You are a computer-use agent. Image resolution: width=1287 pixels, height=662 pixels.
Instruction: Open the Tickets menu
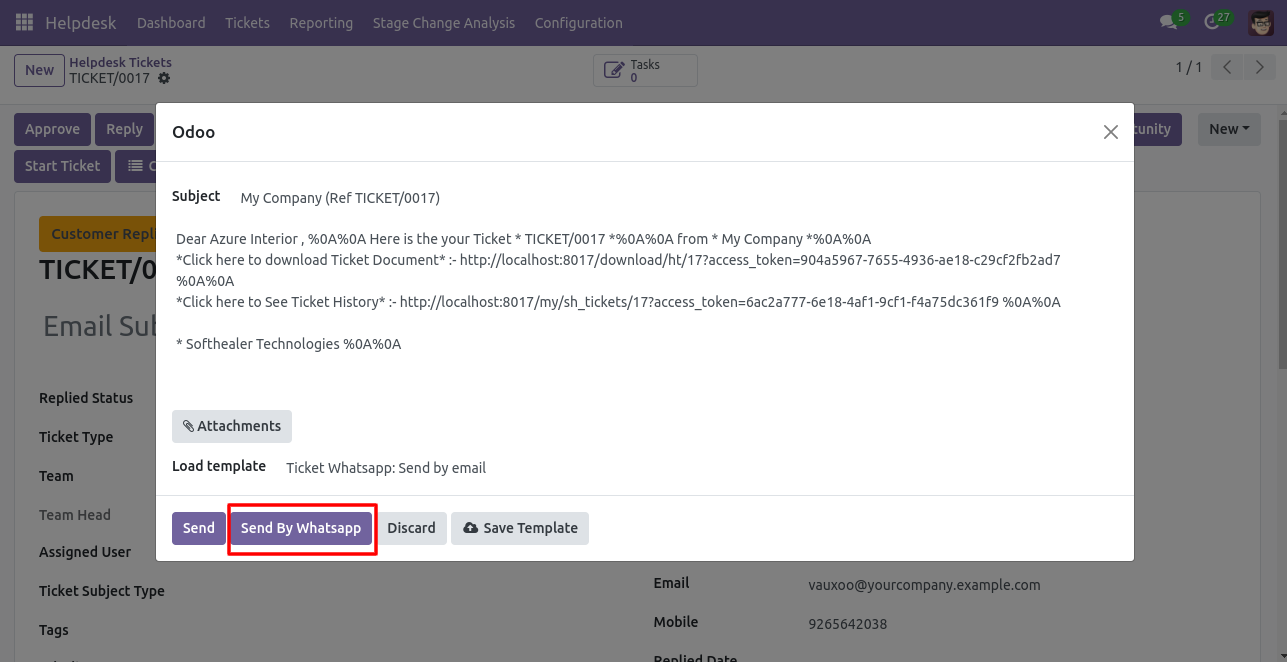(247, 22)
